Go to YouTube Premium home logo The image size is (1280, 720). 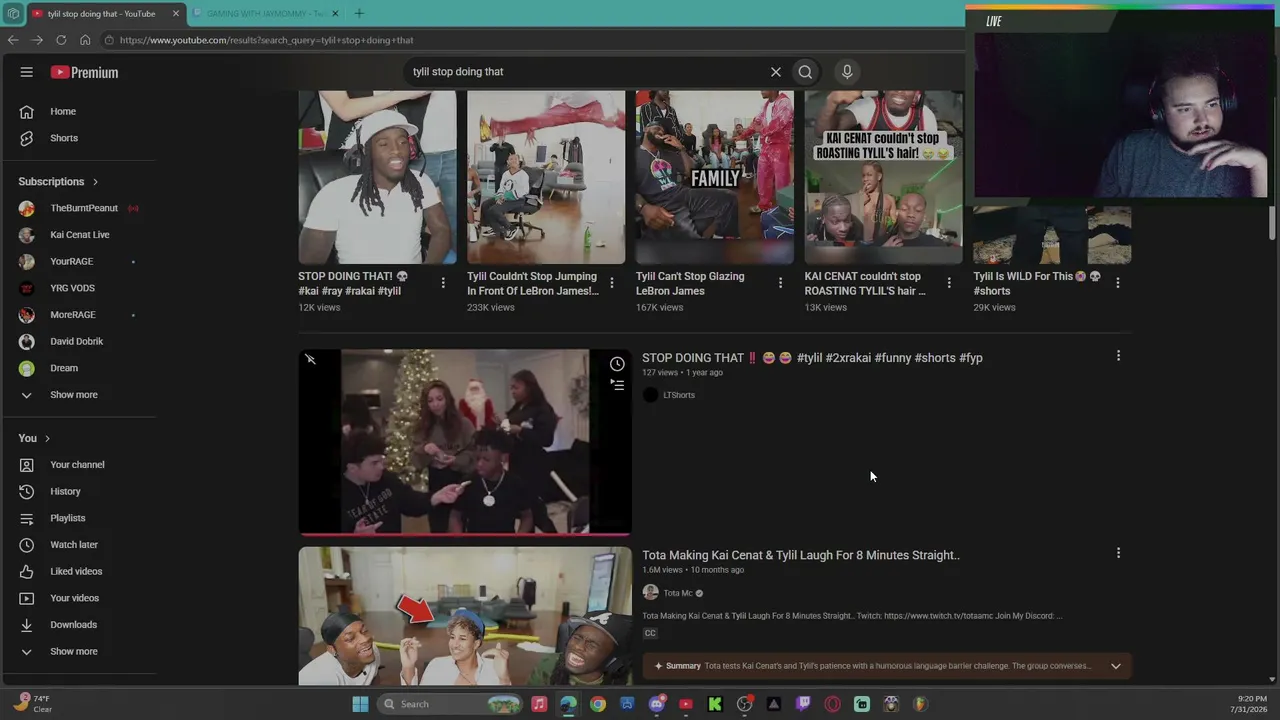pyautogui.click(x=85, y=72)
